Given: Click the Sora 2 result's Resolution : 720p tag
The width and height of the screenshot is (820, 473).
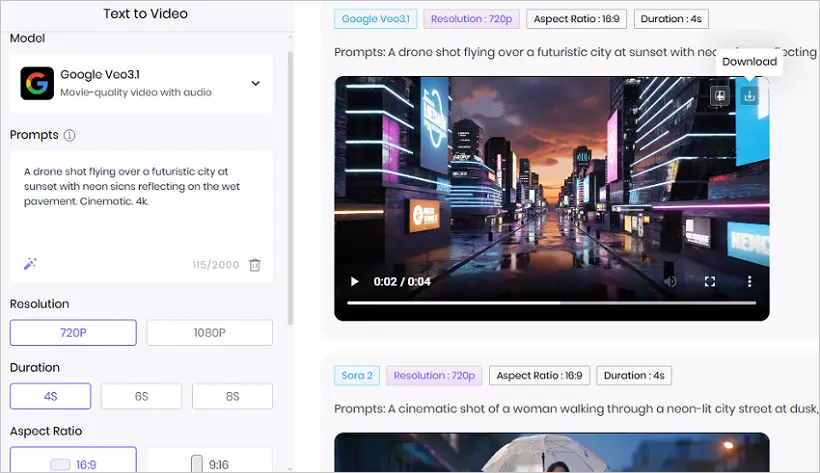Looking at the screenshot, I should [434, 376].
